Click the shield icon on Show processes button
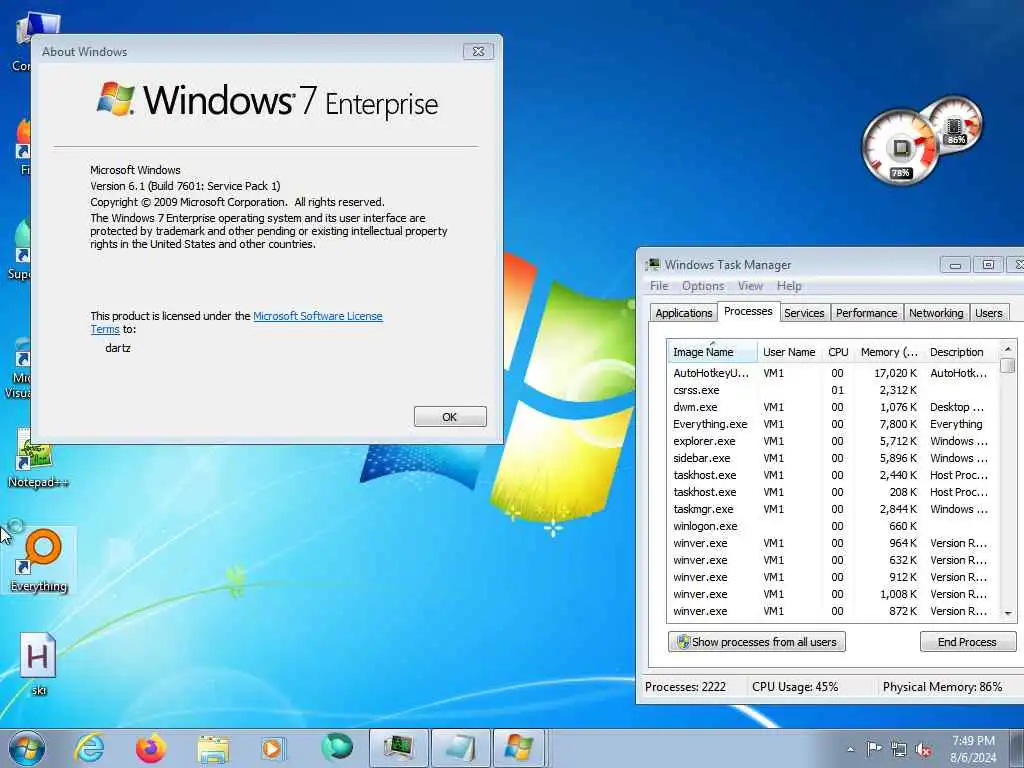This screenshot has height=768, width=1024. pos(683,642)
